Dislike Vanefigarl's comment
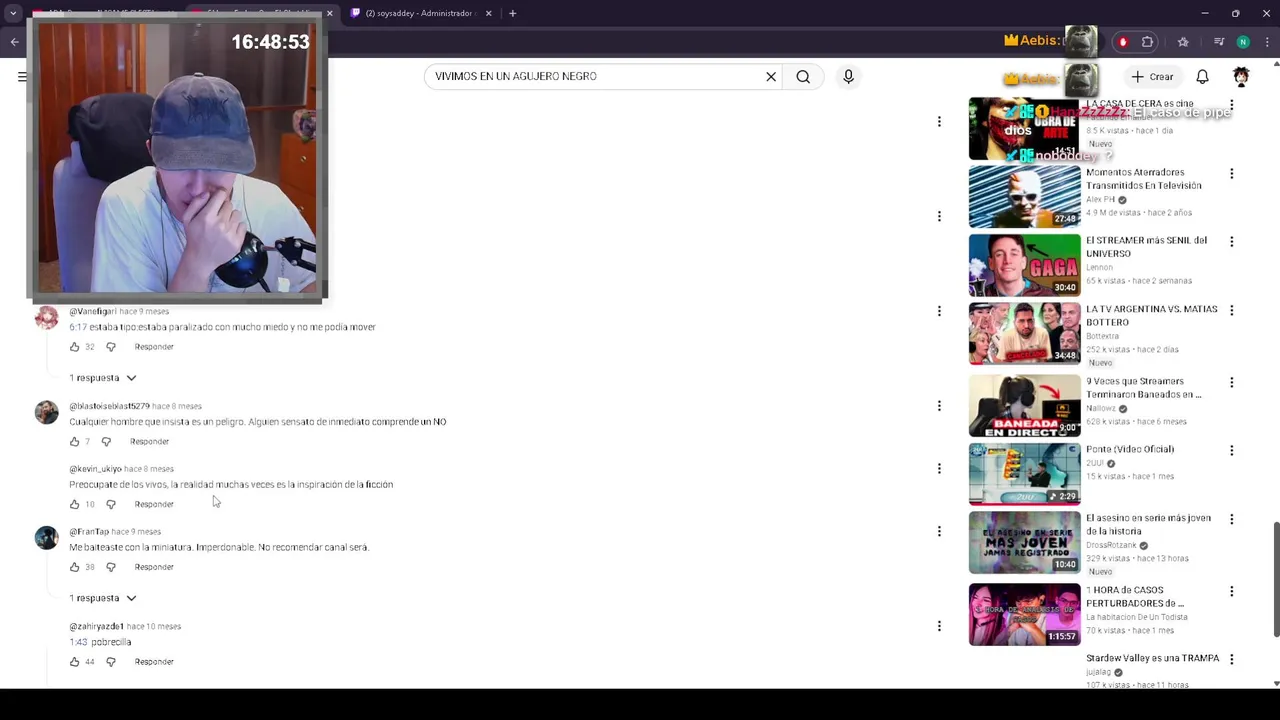Viewport: 1280px width, 720px height. click(111, 347)
